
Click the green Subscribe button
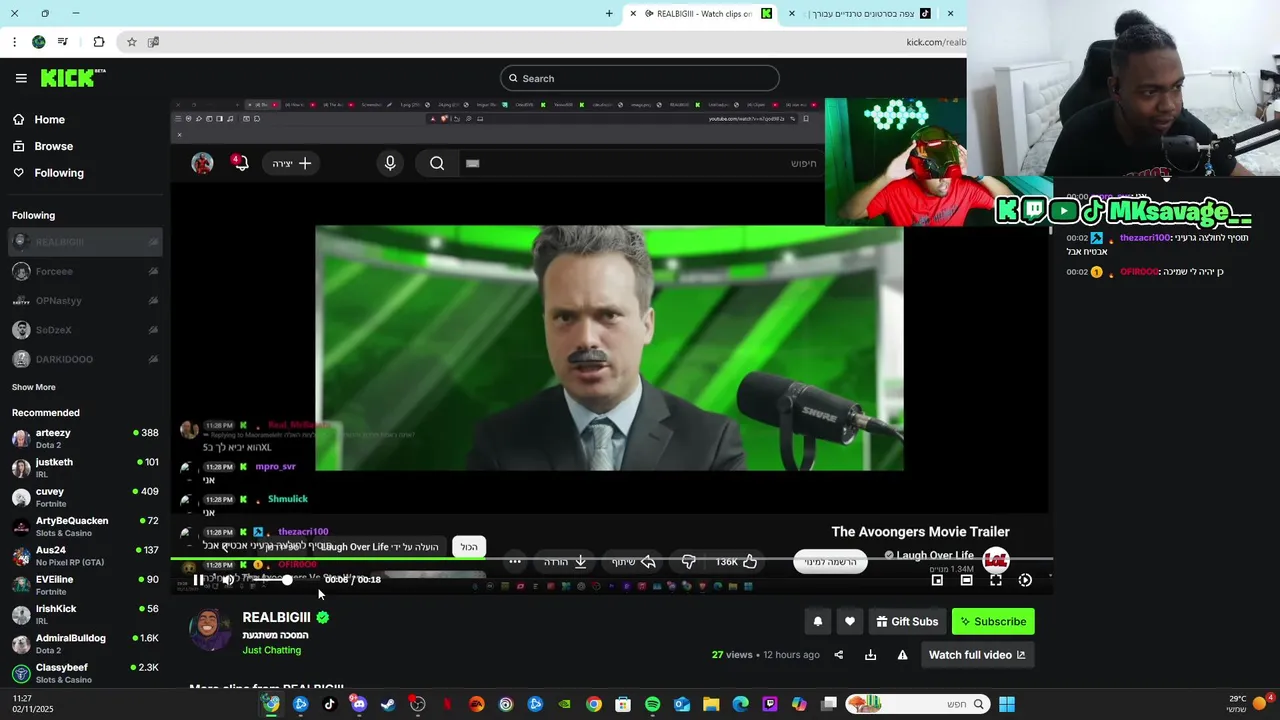pos(993,622)
